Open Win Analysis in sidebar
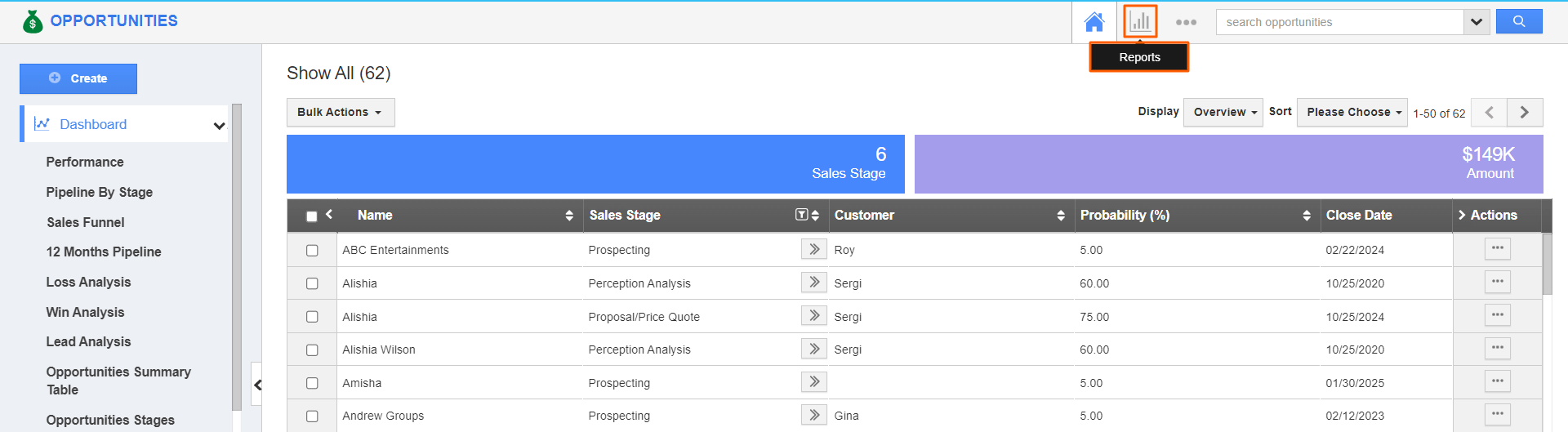The image size is (1568, 432). coord(85,312)
